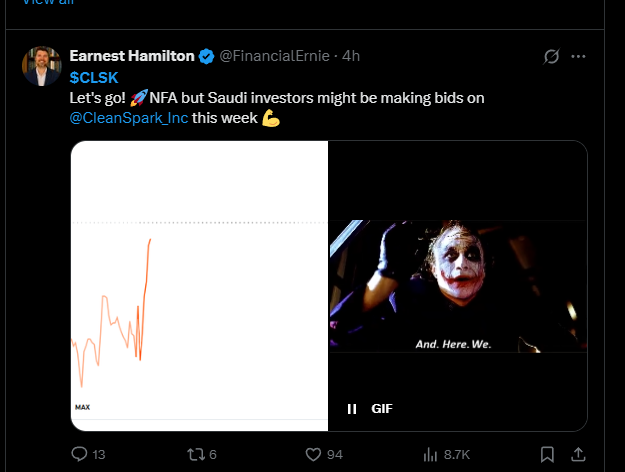Pause the Joker GIF playback

(352, 409)
